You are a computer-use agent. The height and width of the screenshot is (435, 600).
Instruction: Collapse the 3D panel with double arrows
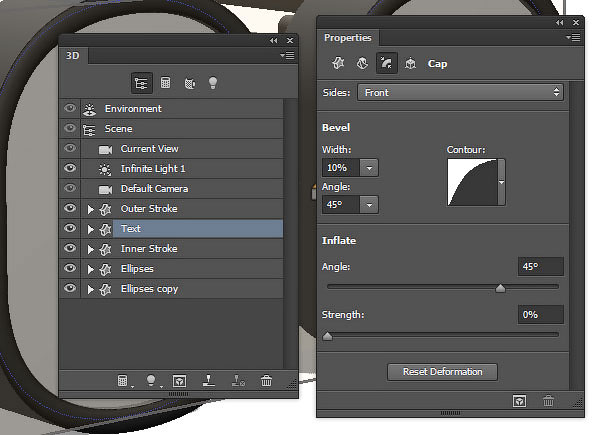point(273,41)
